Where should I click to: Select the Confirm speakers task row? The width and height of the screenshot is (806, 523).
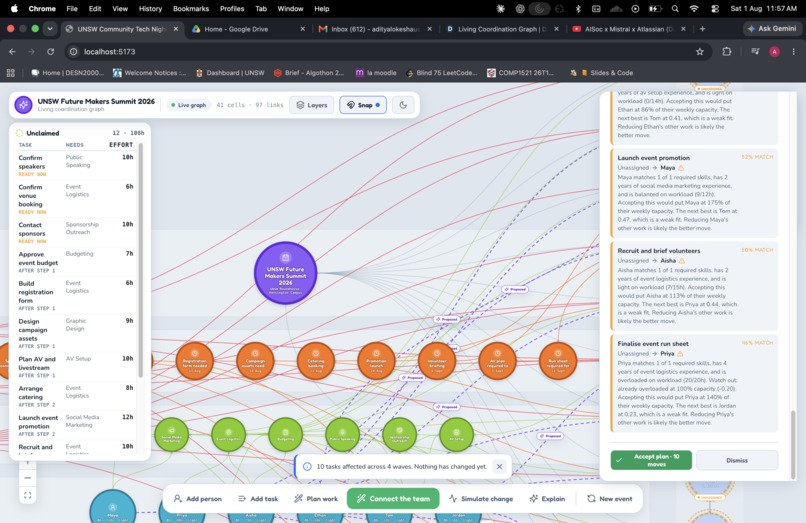click(76, 165)
